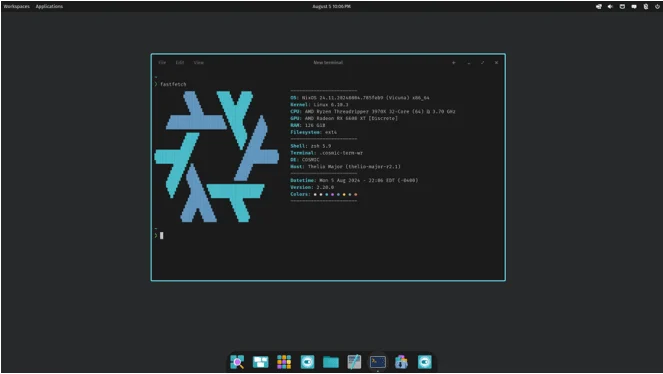Click the 'OS: NixOS 24.11' line
The height and width of the screenshot is (374, 663).
coord(360,98)
